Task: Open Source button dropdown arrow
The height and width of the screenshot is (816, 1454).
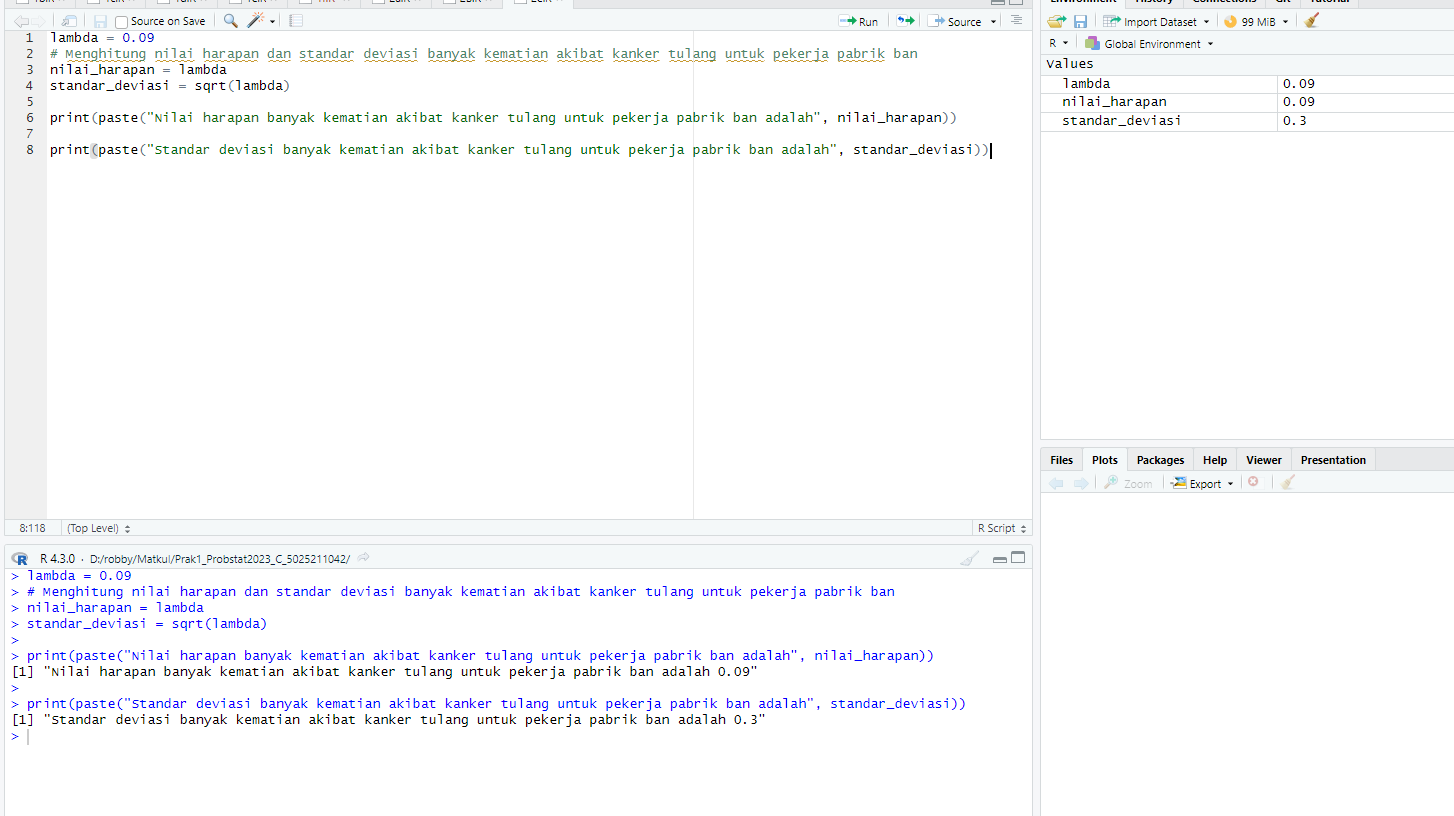Action: [993, 21]
